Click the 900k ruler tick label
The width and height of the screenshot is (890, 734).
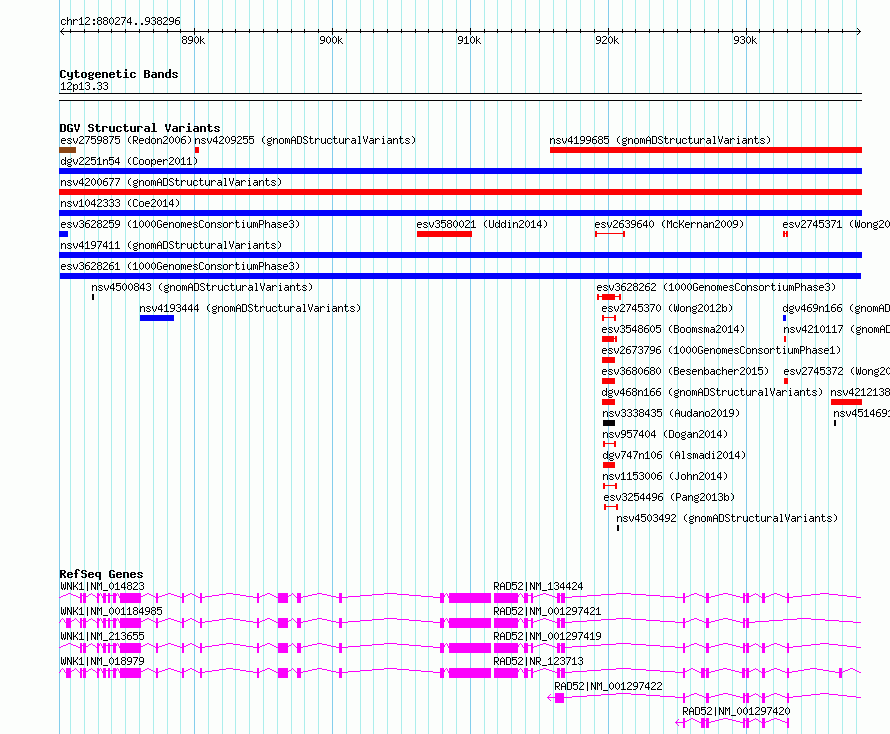(x=331, y=40)
